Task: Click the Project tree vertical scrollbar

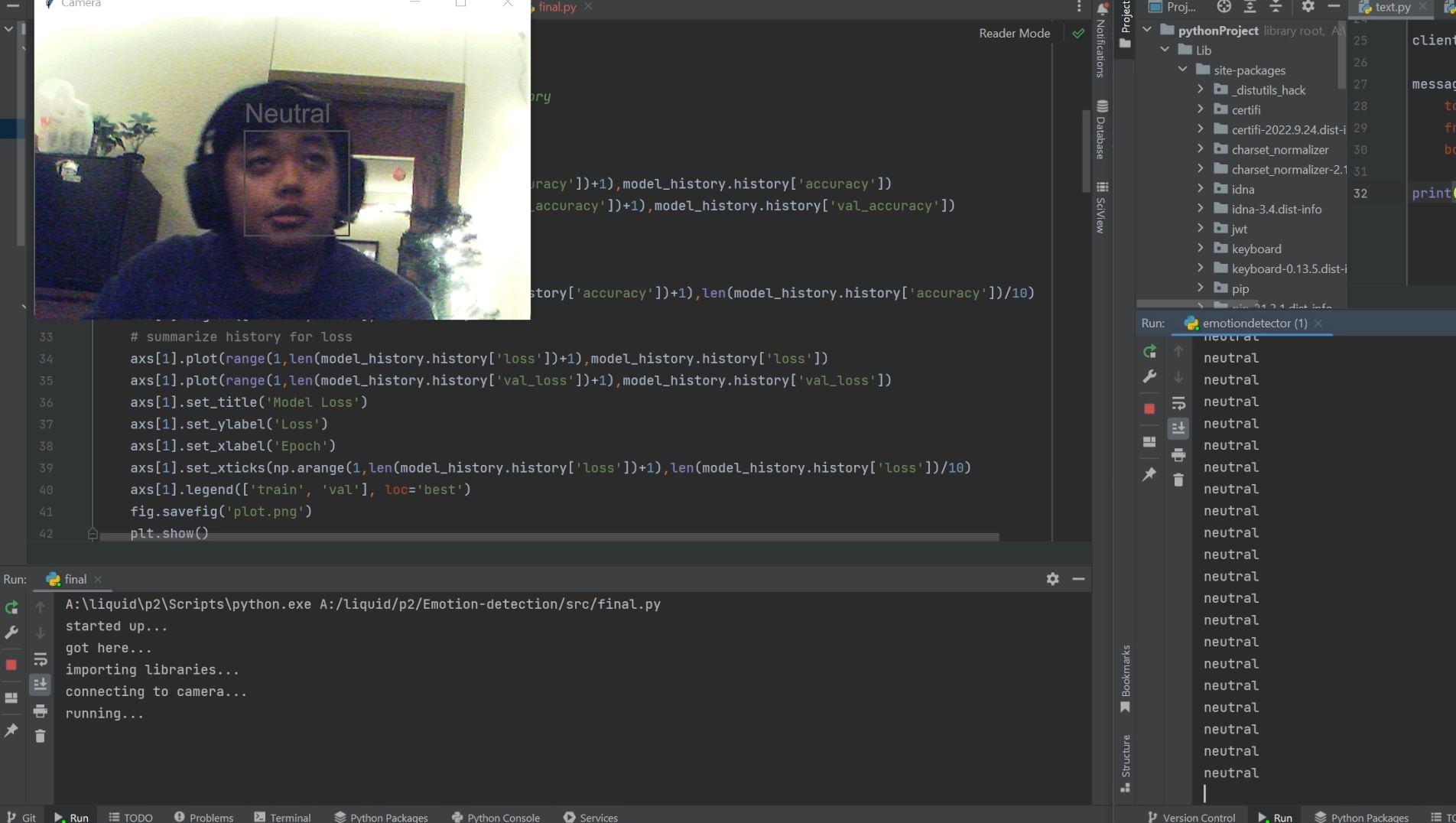Action: pyautogui.click(x=1341, y=55)
